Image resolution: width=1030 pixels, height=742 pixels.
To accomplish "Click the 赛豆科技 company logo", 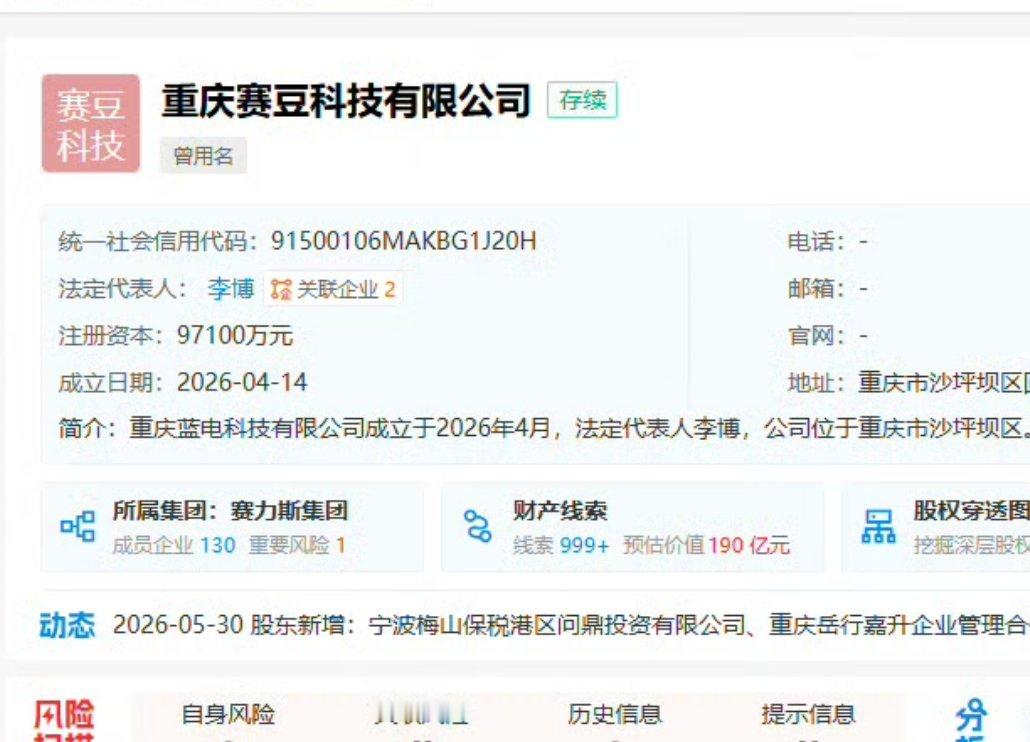I will pyautogui.click(x=91, y=123).
